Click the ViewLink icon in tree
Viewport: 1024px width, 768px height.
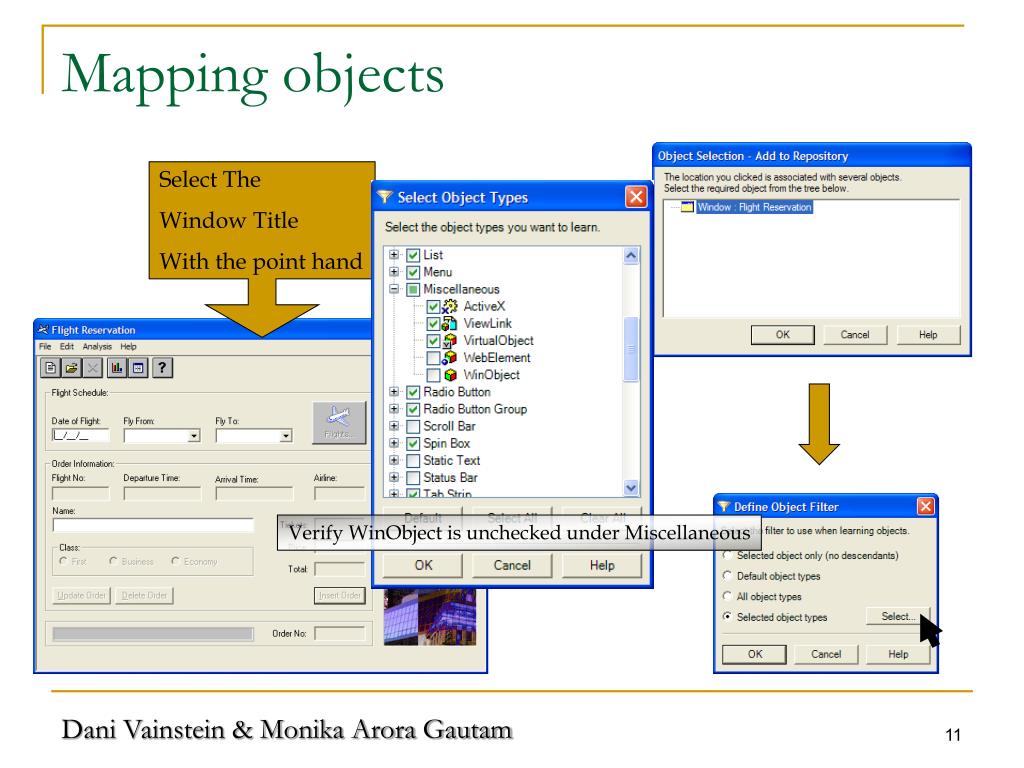(x=450, y=323)
